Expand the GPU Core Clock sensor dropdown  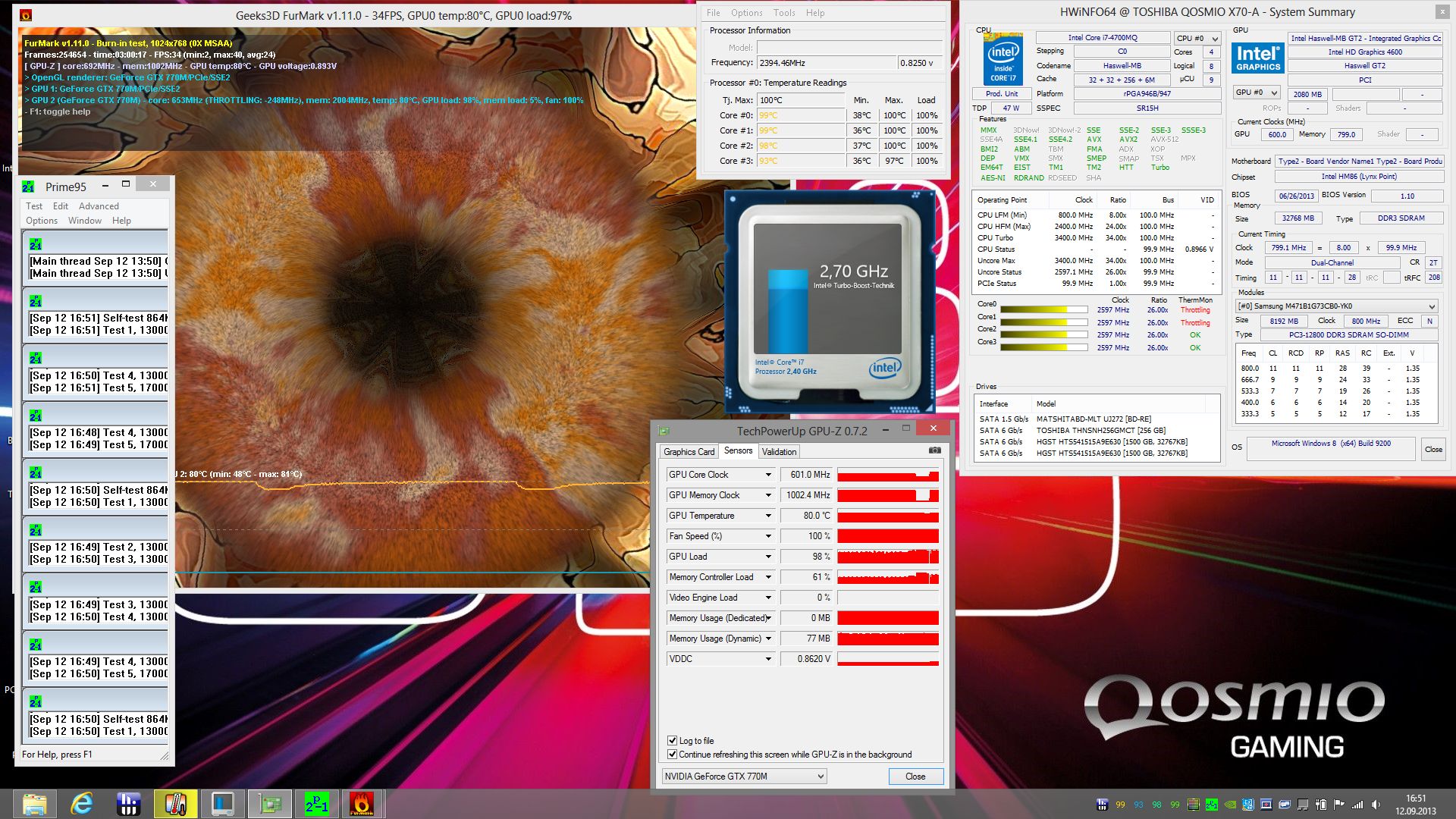(x=767, y=475)
